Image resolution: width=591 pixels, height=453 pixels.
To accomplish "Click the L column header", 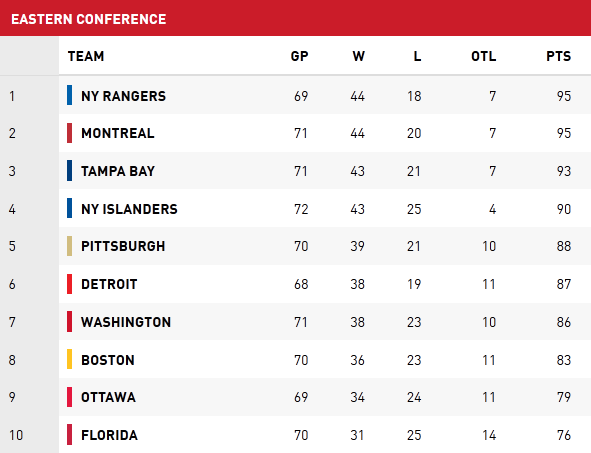I will pyautogui.click(x=417, y=57).
